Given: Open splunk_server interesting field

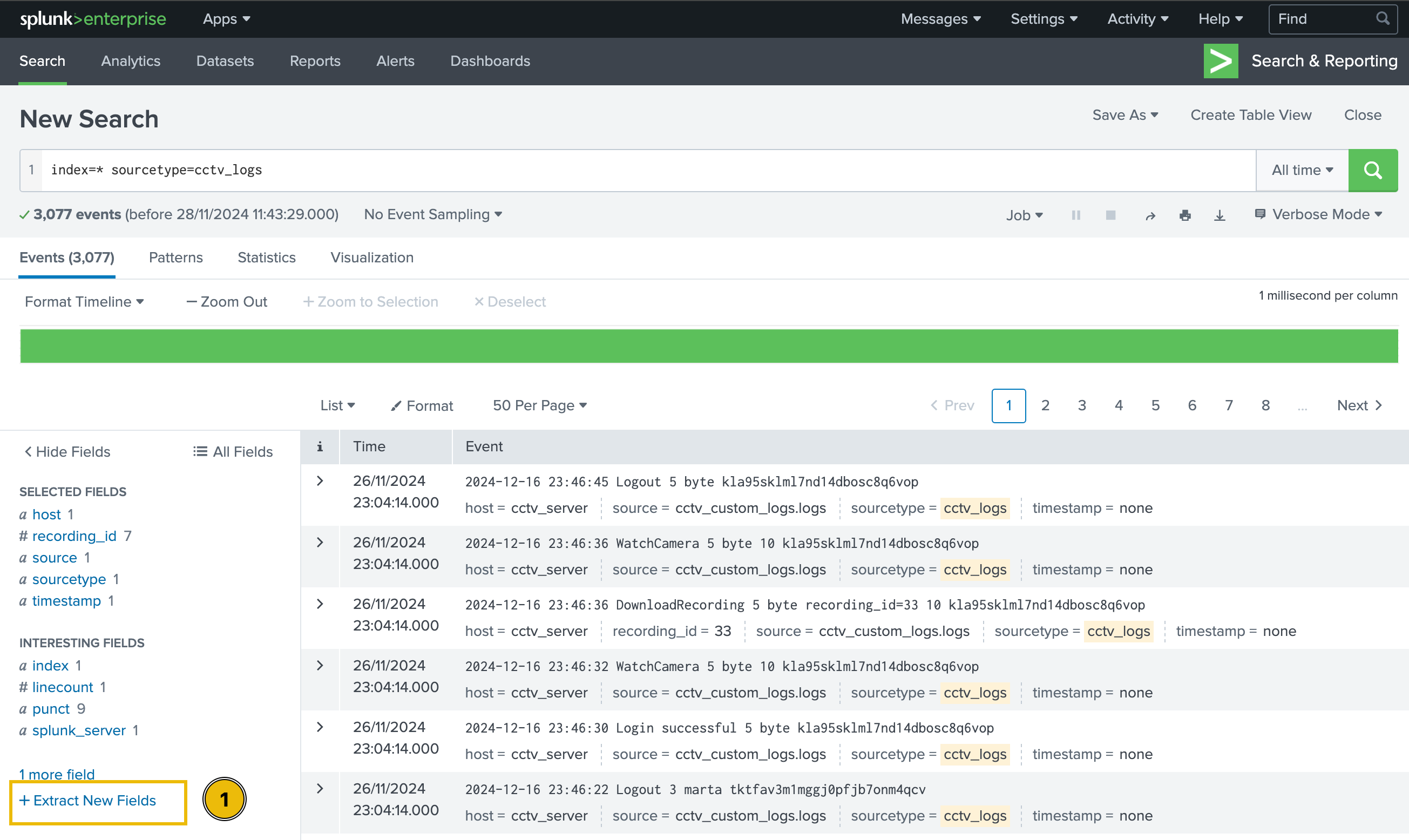Looking at the screenshot, I should 79,730.
